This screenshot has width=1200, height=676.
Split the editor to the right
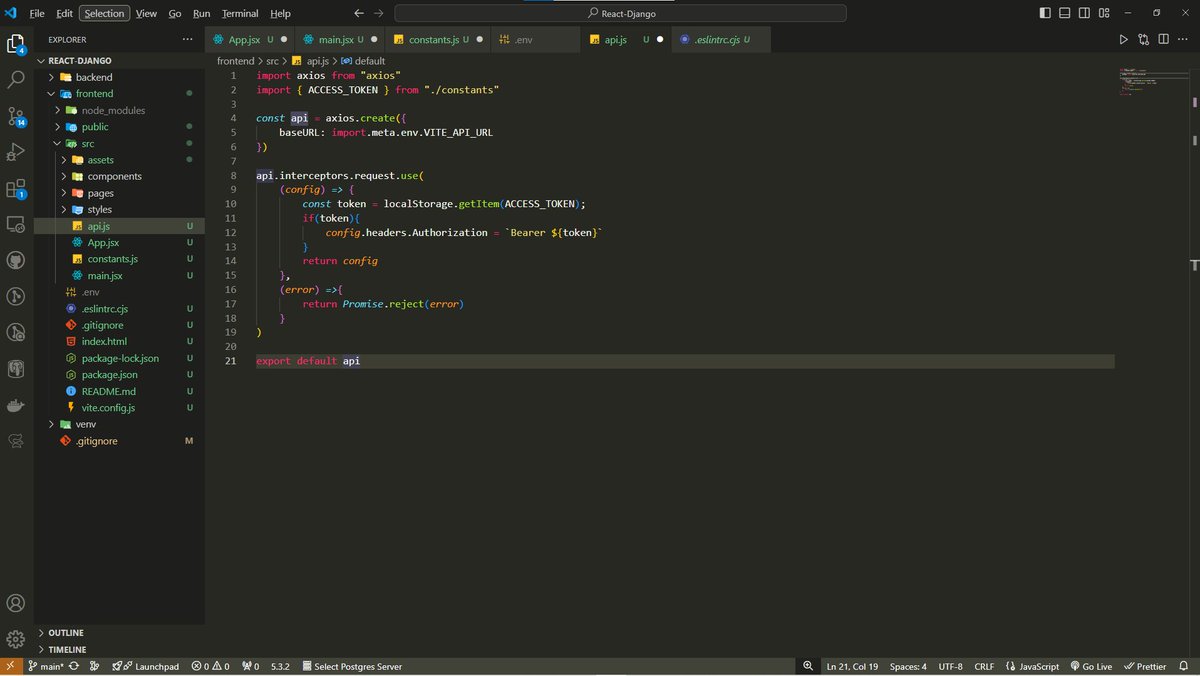click(1163, 40)
